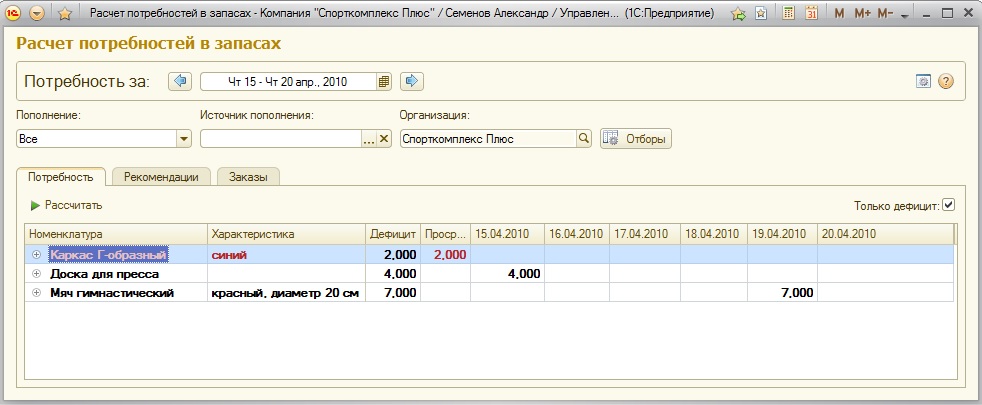Open the calculator icon in title bar
982x405 pixels.
789,14
